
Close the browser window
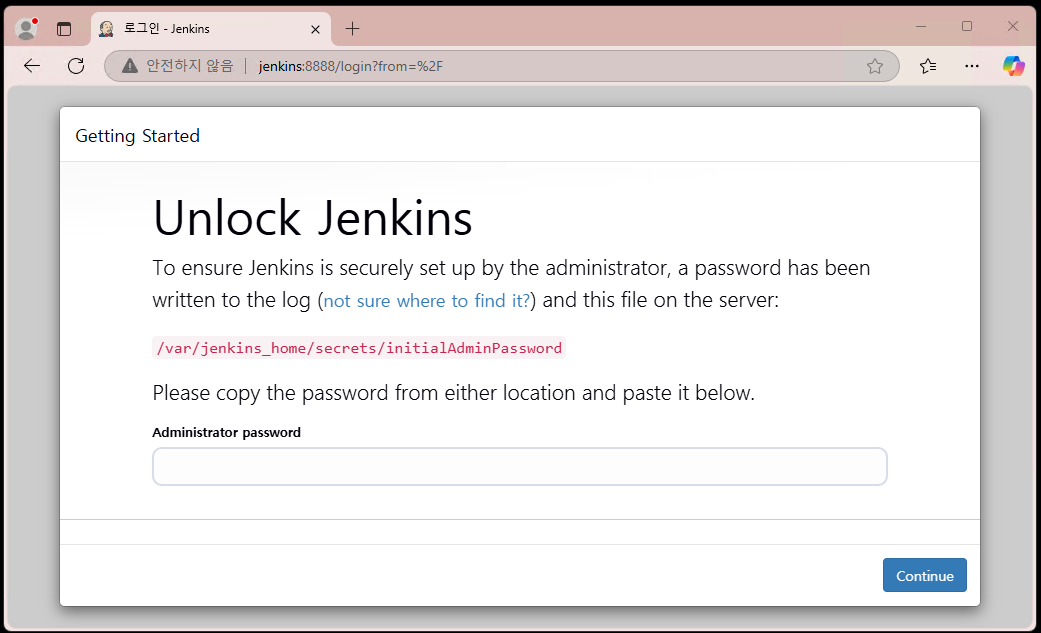click(1012, 27)
